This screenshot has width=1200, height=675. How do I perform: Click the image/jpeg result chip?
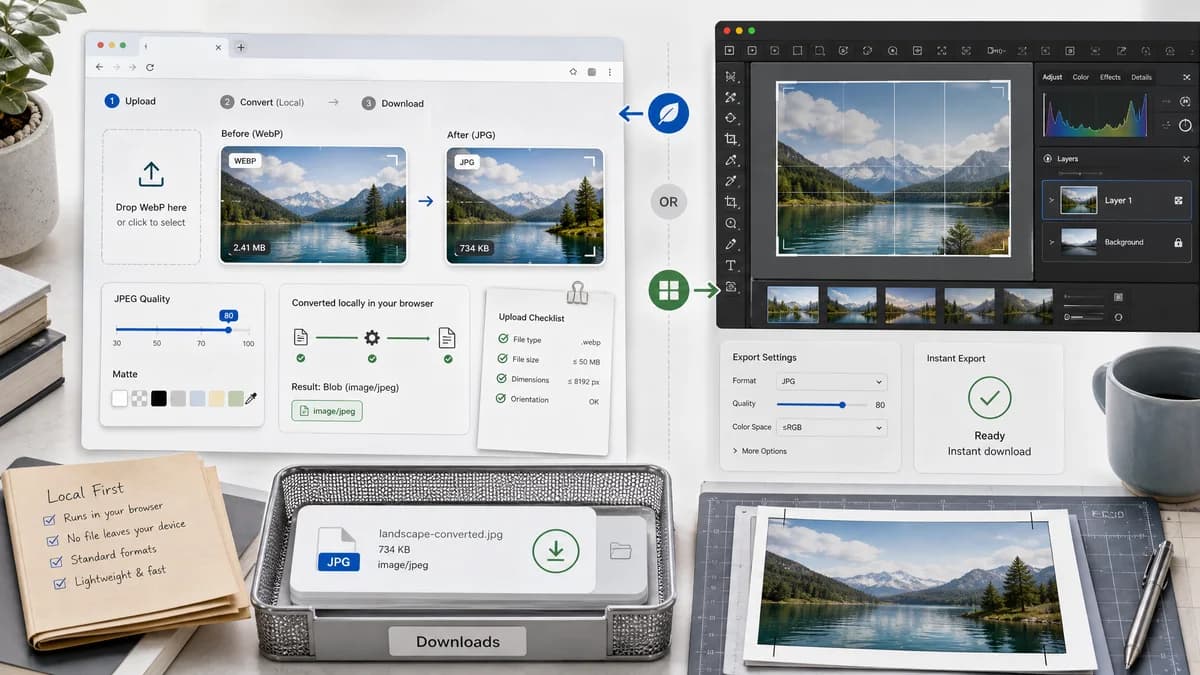(x=328, y=410)
